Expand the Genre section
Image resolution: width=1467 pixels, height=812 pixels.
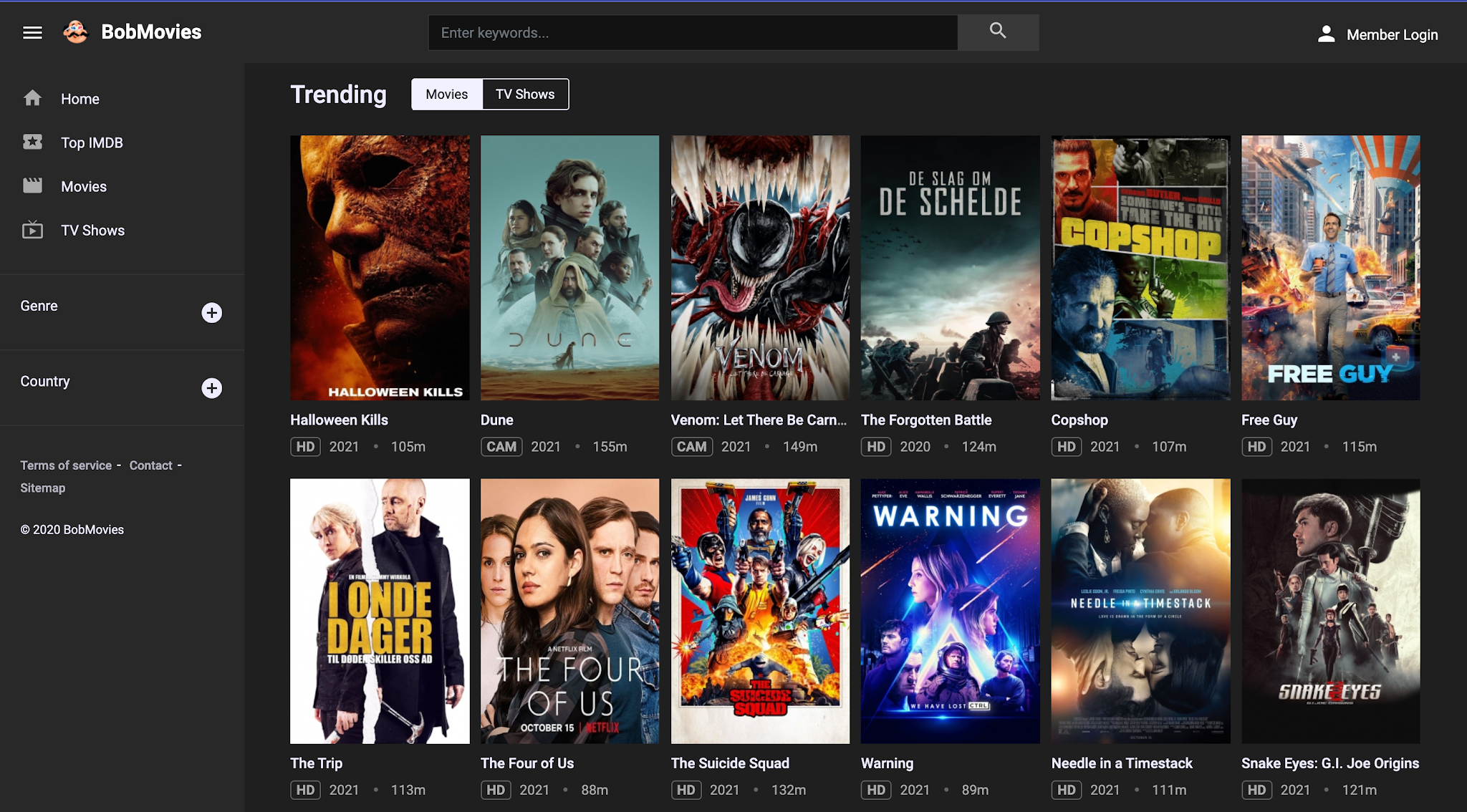point(211,313)
